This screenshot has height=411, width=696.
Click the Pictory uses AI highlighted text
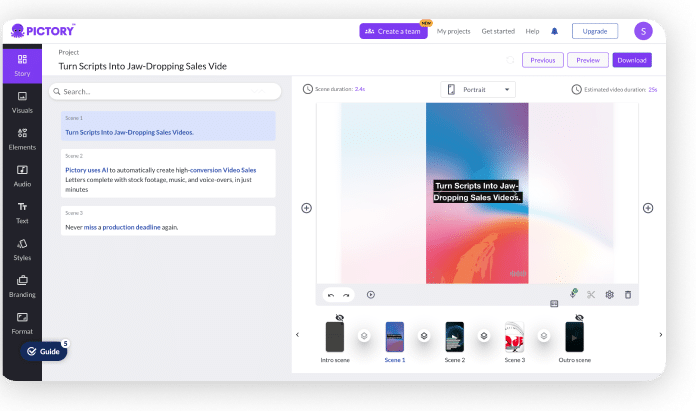[x=87, y=170]
